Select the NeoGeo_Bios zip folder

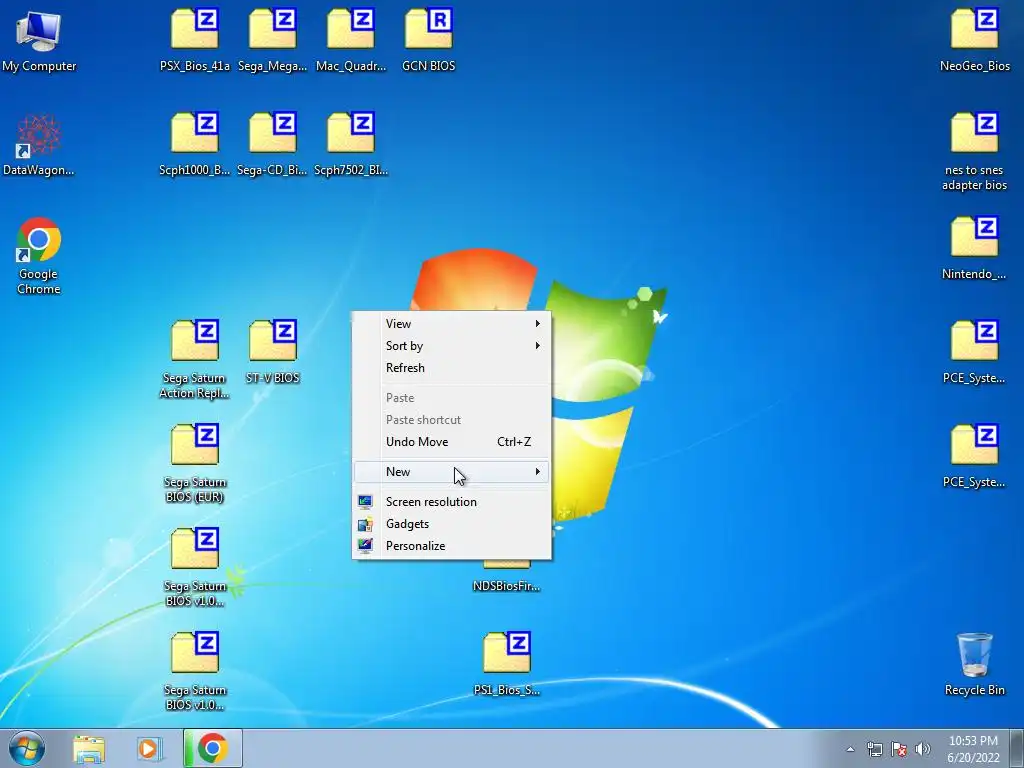point(974,40)
